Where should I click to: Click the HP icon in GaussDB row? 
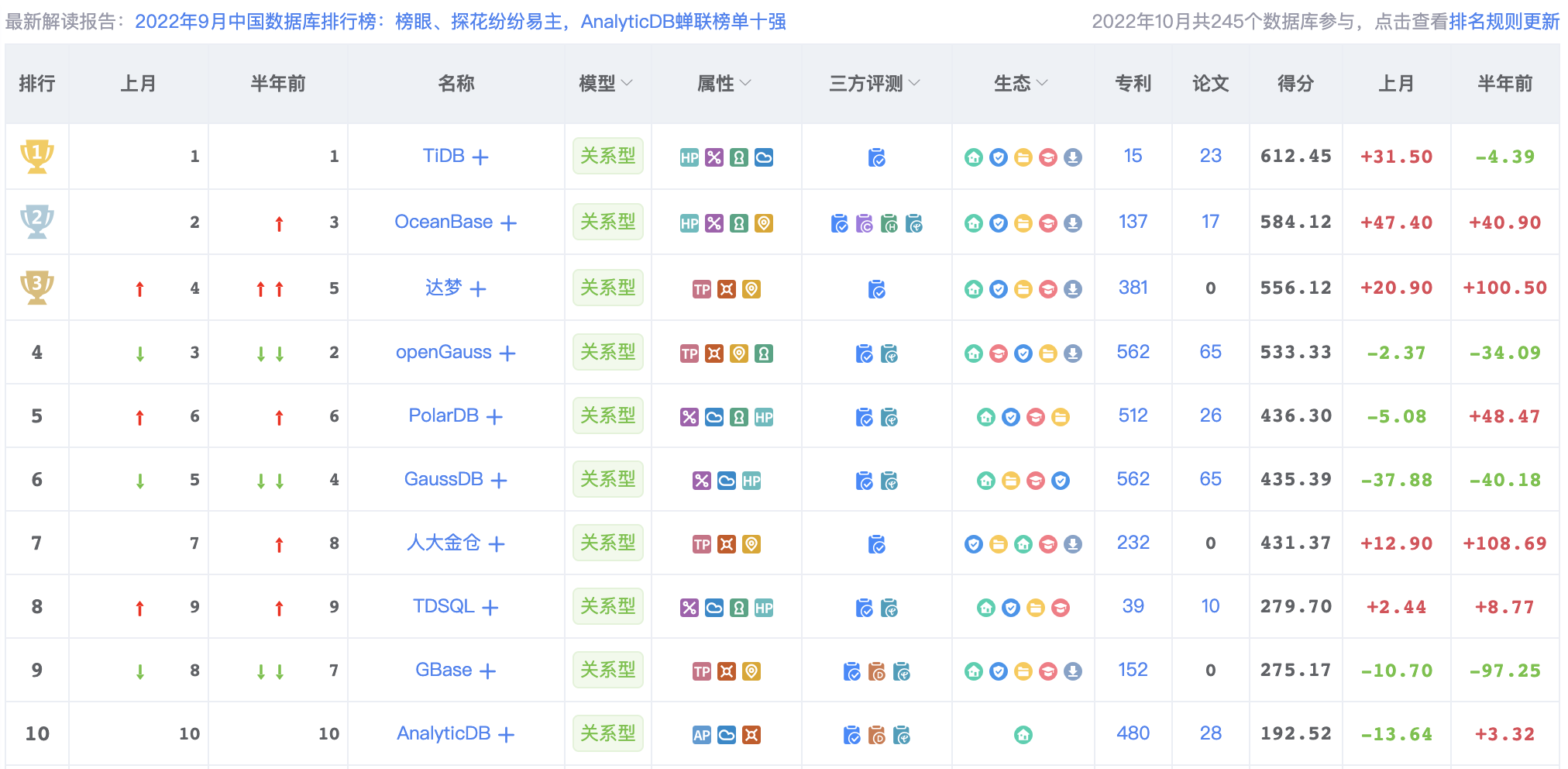(x=751, y=481)
